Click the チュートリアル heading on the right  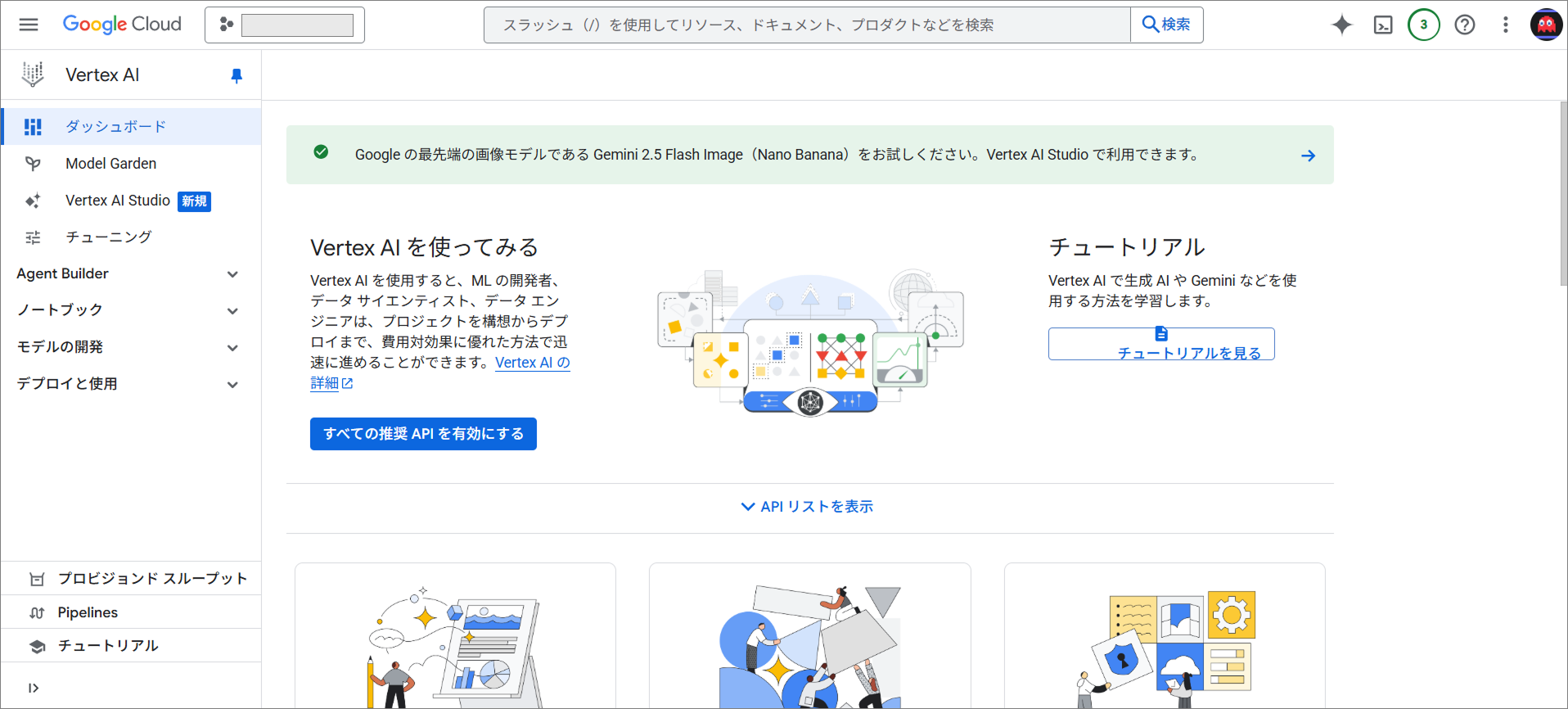[x=1127, y=247]
